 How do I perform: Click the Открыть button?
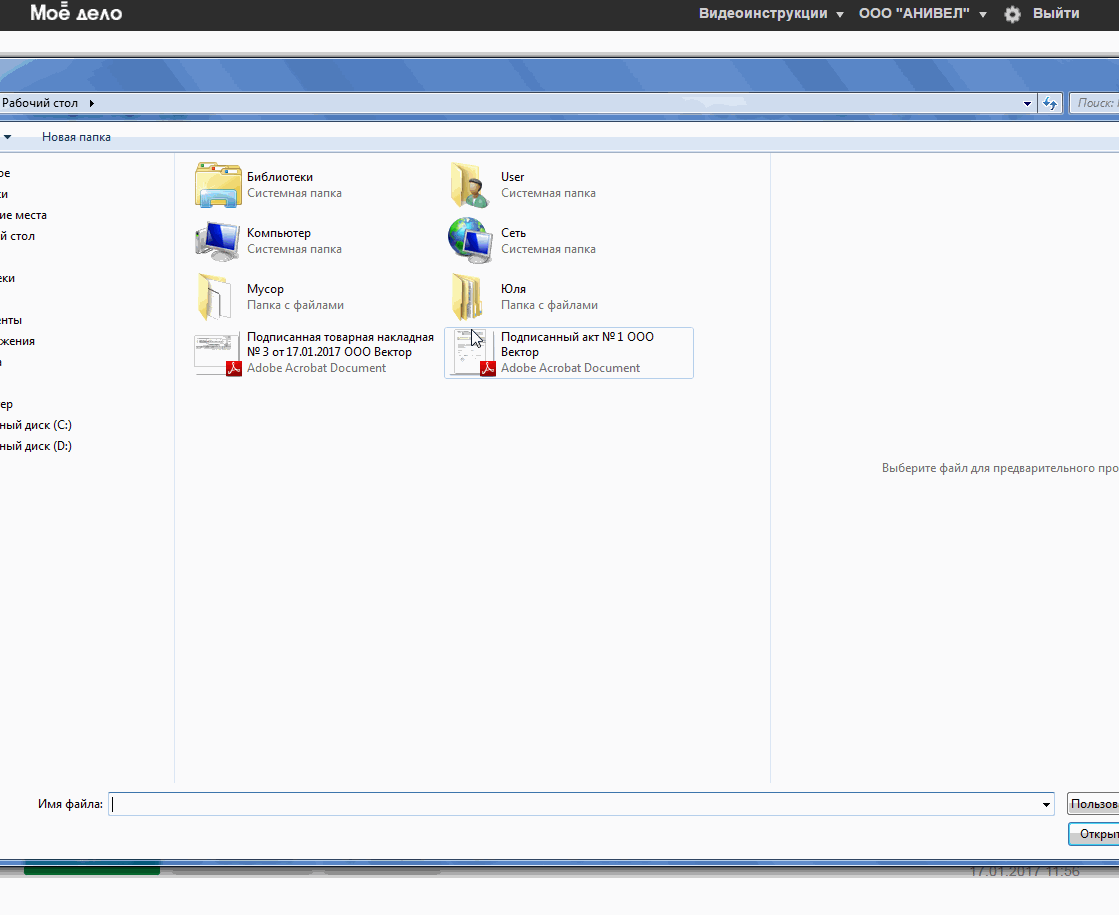click(x=1094, y=834)
